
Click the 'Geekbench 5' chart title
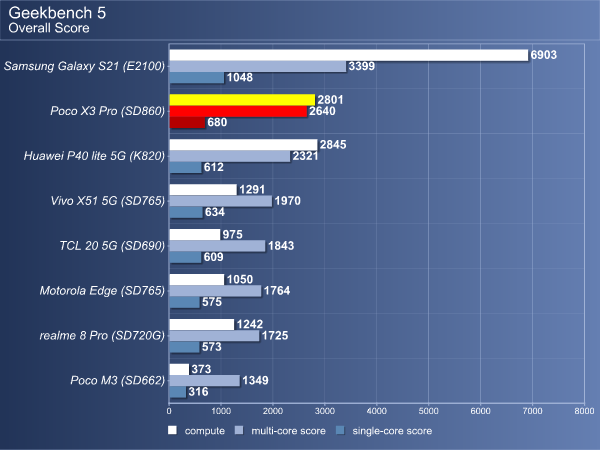click(x=57, y=13)
